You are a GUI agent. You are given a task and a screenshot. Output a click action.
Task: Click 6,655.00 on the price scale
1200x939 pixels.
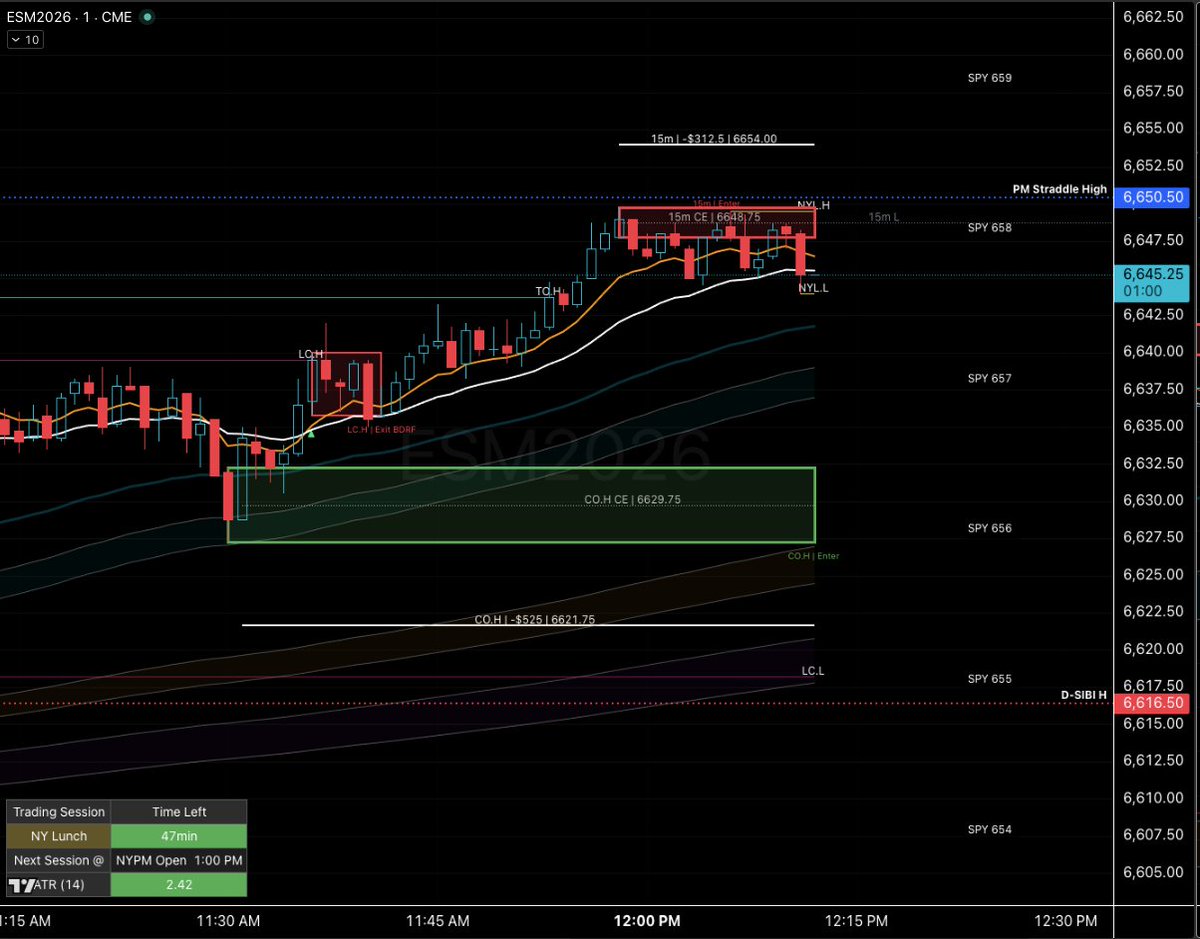[1154, 128]
